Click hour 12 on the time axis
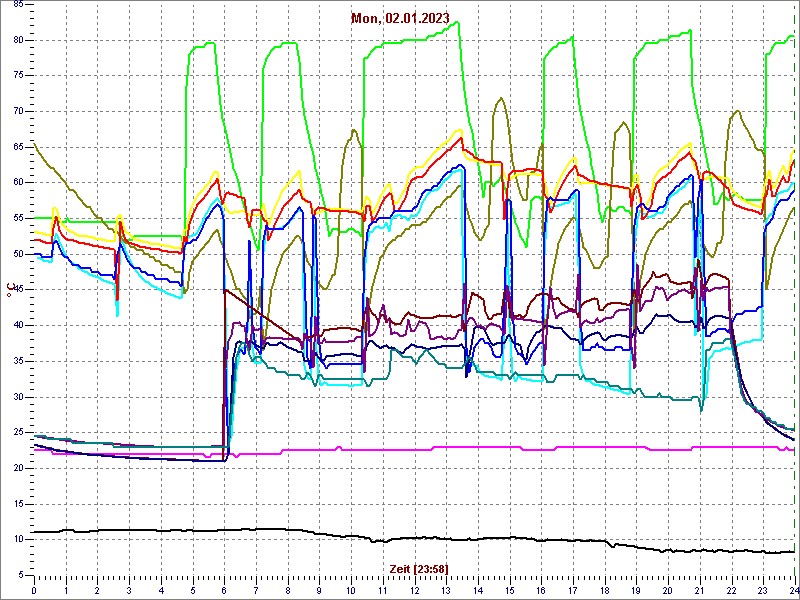Viewport: 800px width, 600px height. point(414,590)
